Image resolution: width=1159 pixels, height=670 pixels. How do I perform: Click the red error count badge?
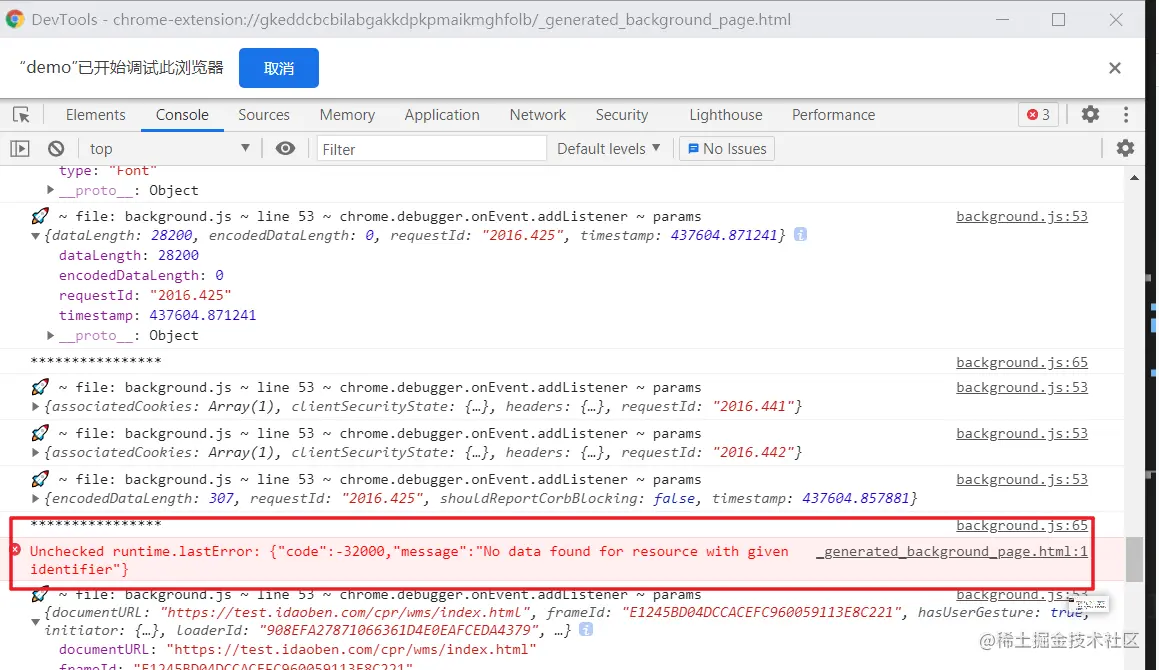1039,115
